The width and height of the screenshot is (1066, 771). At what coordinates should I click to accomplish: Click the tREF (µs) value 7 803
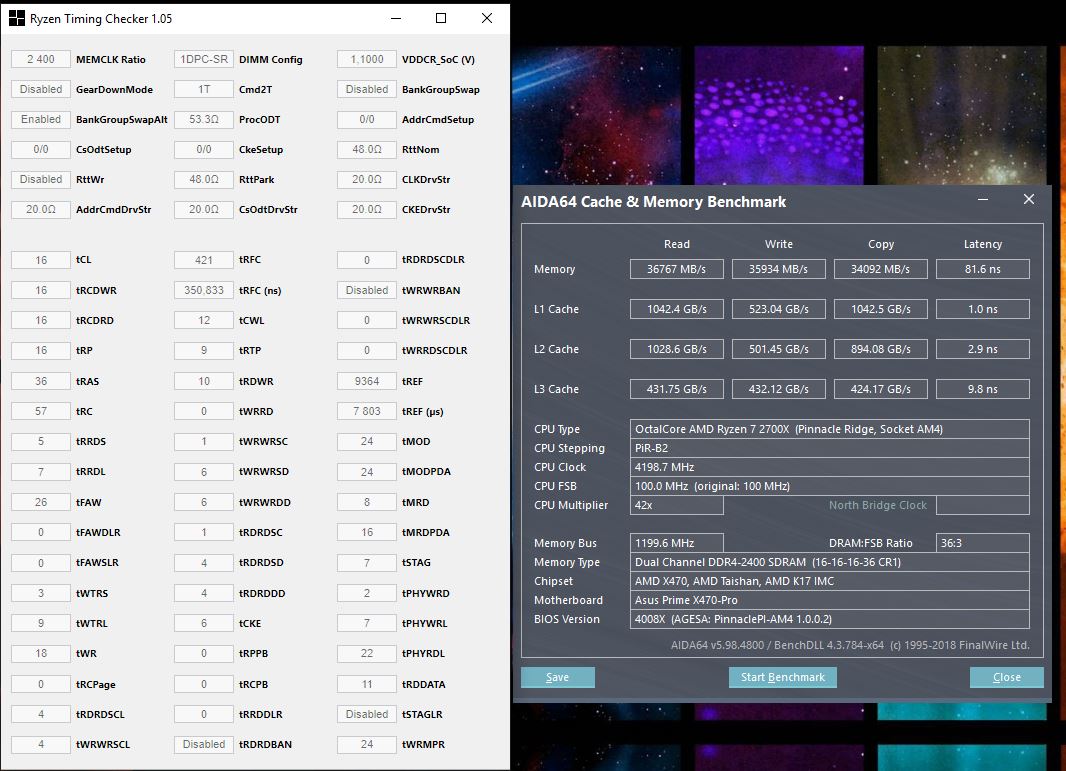pyautogui.click(x=366, y=411)
